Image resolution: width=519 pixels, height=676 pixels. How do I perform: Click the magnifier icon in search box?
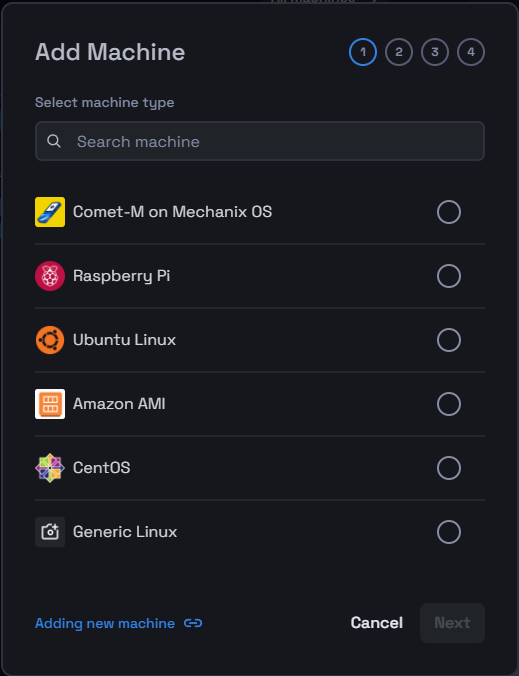(54, 141)
